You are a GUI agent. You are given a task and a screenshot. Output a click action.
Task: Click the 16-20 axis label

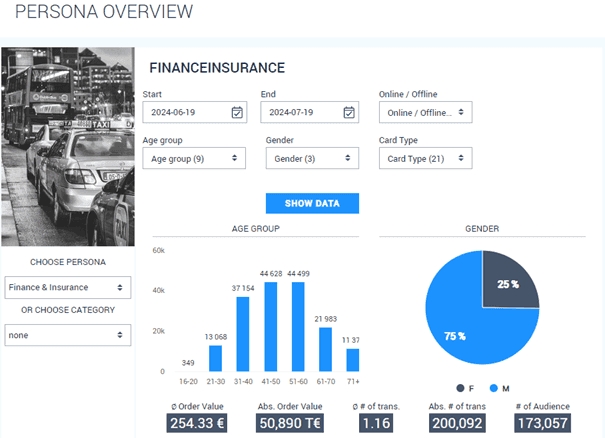pyautogui.click(x=188, y=381)
